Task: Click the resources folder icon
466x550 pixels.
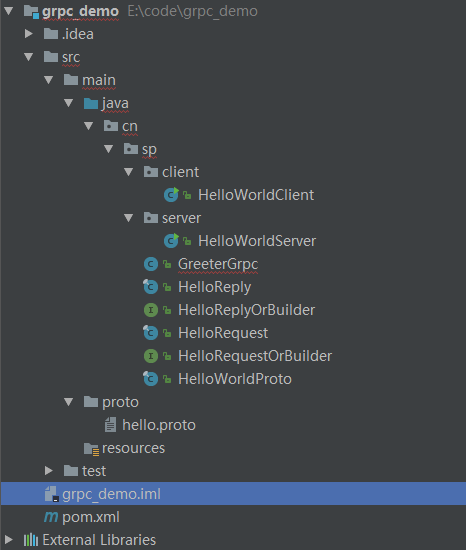Action: pyautogui.click(x=92, y=449)
